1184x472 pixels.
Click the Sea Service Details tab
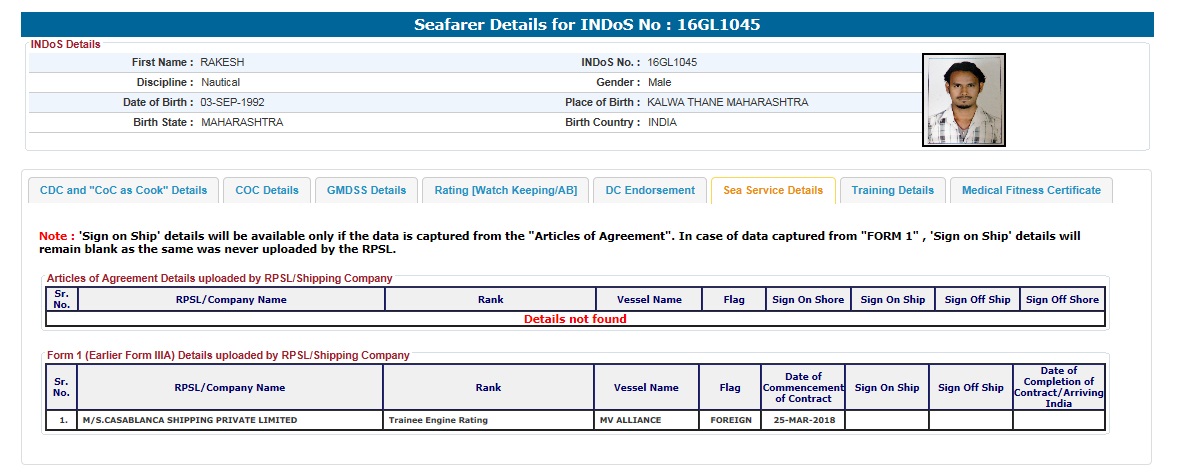(x=773, y=190)
